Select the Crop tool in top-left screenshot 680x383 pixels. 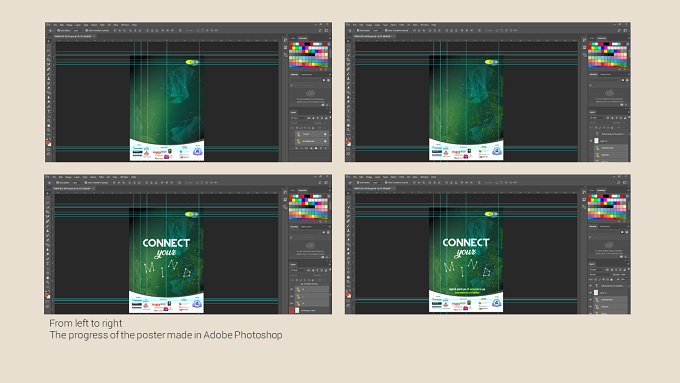49,60
